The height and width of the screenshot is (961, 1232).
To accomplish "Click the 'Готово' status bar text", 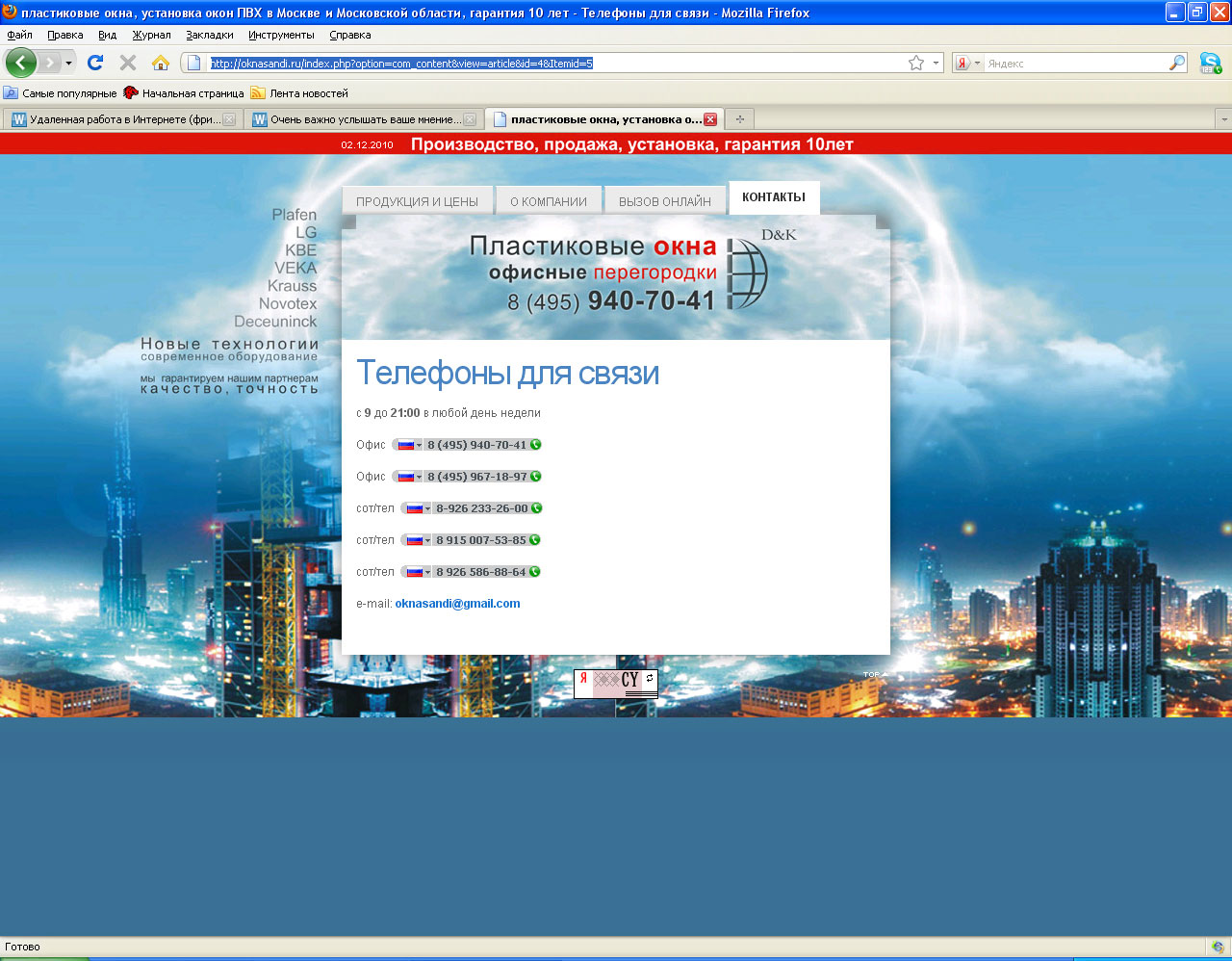I will 23,948.
